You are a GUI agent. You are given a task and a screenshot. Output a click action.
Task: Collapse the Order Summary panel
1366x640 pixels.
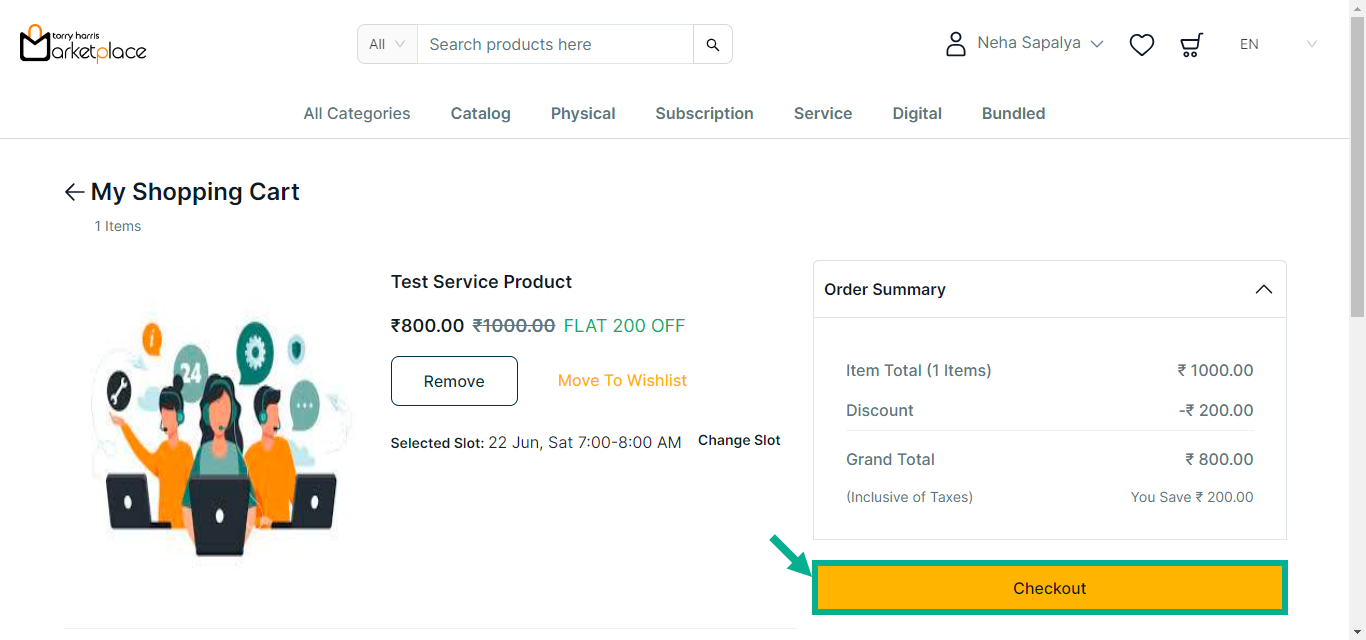1263,289
